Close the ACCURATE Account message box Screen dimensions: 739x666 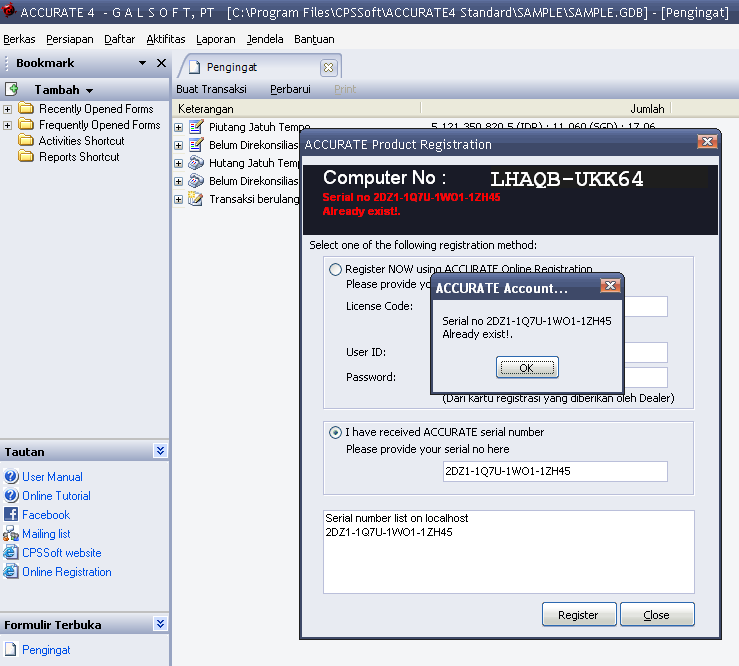click(x=610, y=286)
